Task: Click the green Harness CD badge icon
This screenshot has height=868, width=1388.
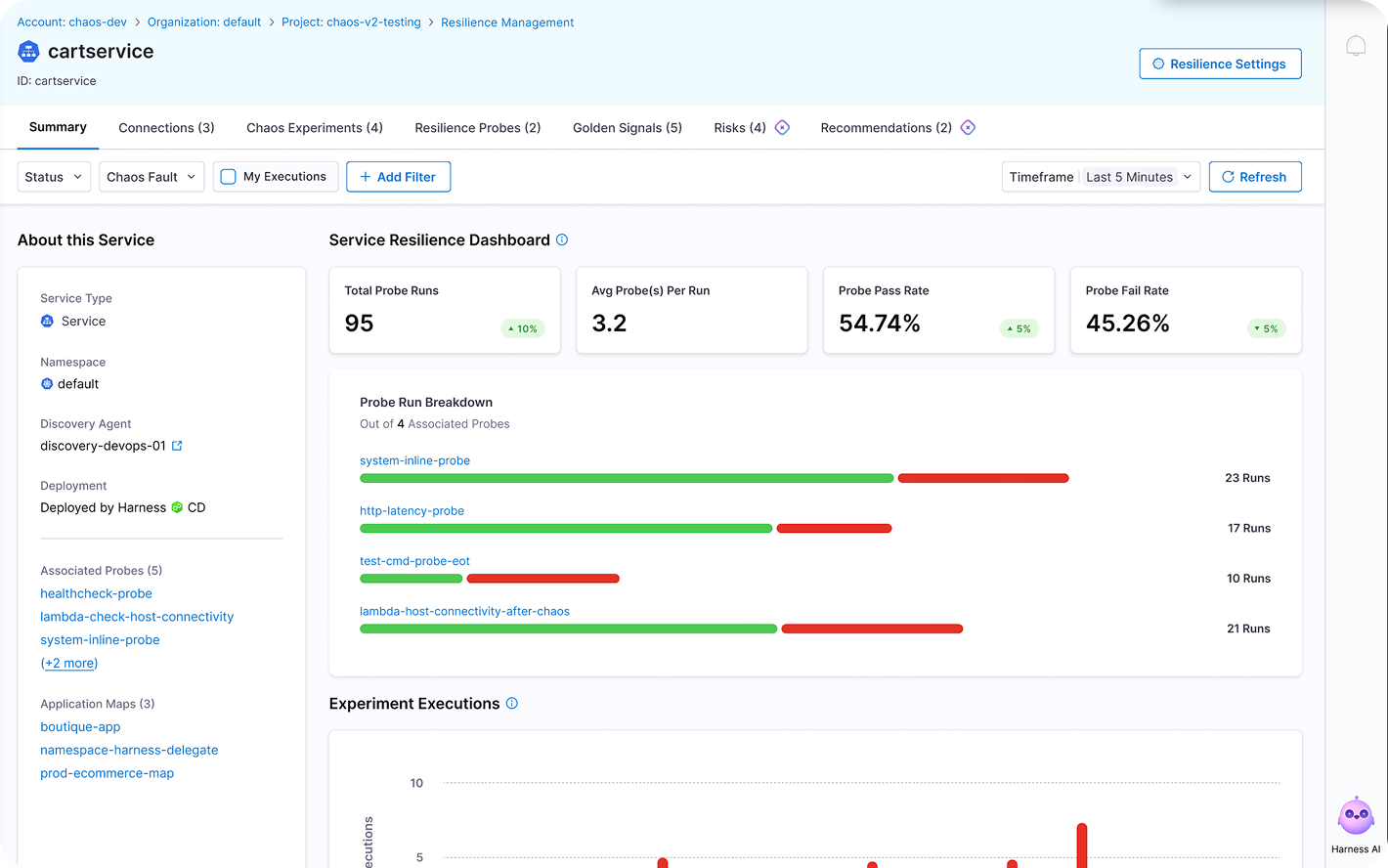Action: 177,507
